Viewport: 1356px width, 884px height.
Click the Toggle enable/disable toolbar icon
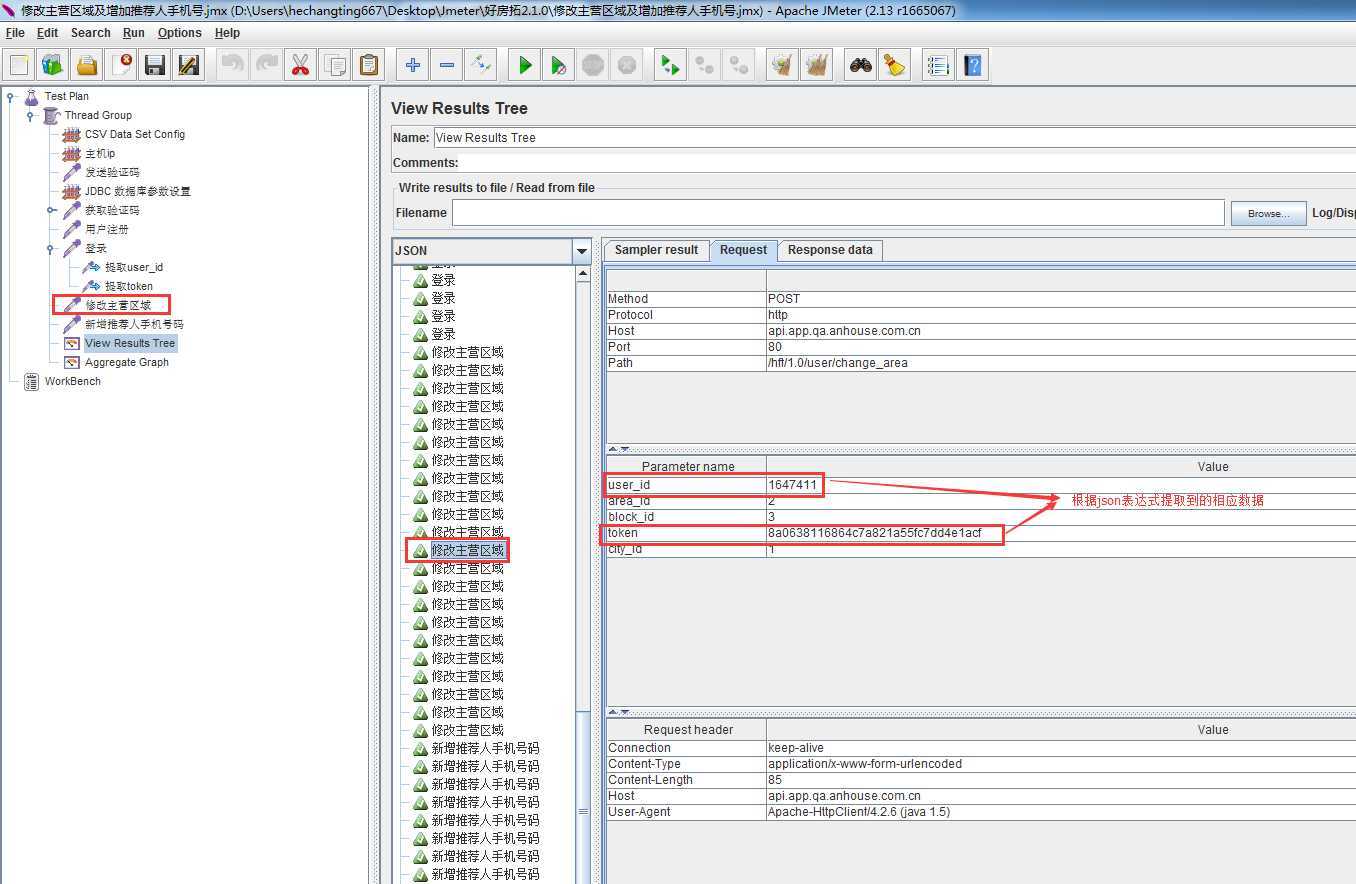tap(481, 66)
